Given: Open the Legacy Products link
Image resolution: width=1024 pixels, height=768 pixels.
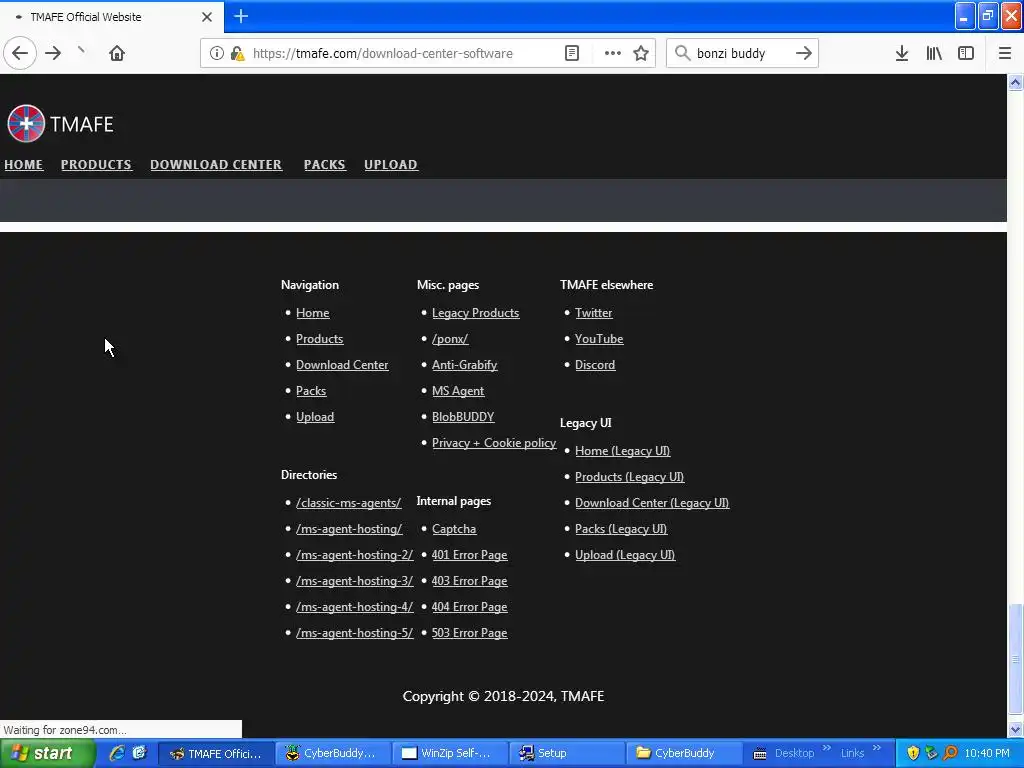Looking at the screenshot, I should point(475,313).
